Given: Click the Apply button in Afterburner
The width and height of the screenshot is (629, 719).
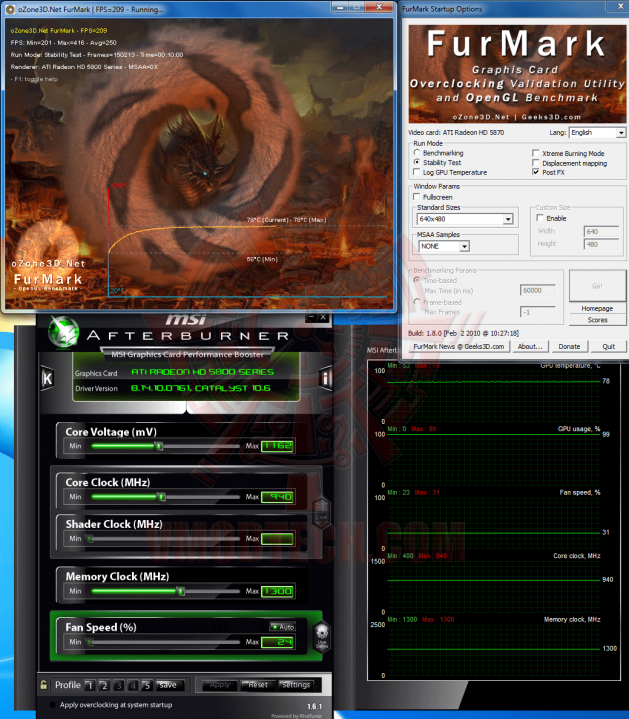Looking at the screenshot, I should coord(220,685).
